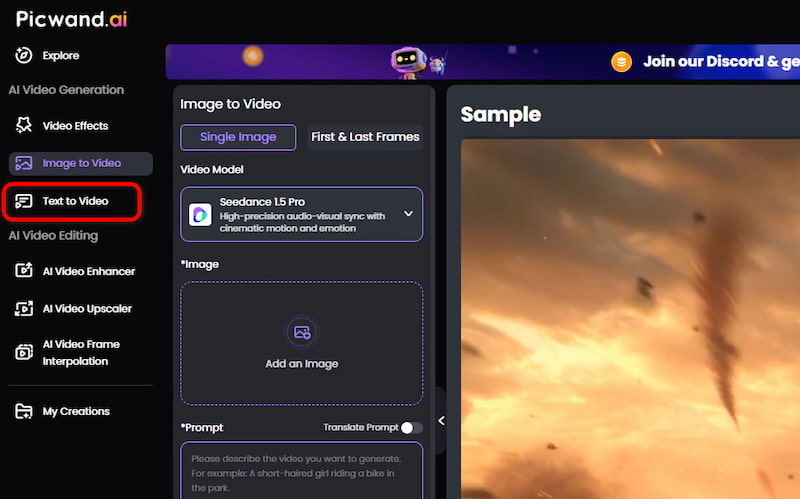Expand the video model chevron arrow
This screenshot has height=499, width=800.
(x=408, y=213)
